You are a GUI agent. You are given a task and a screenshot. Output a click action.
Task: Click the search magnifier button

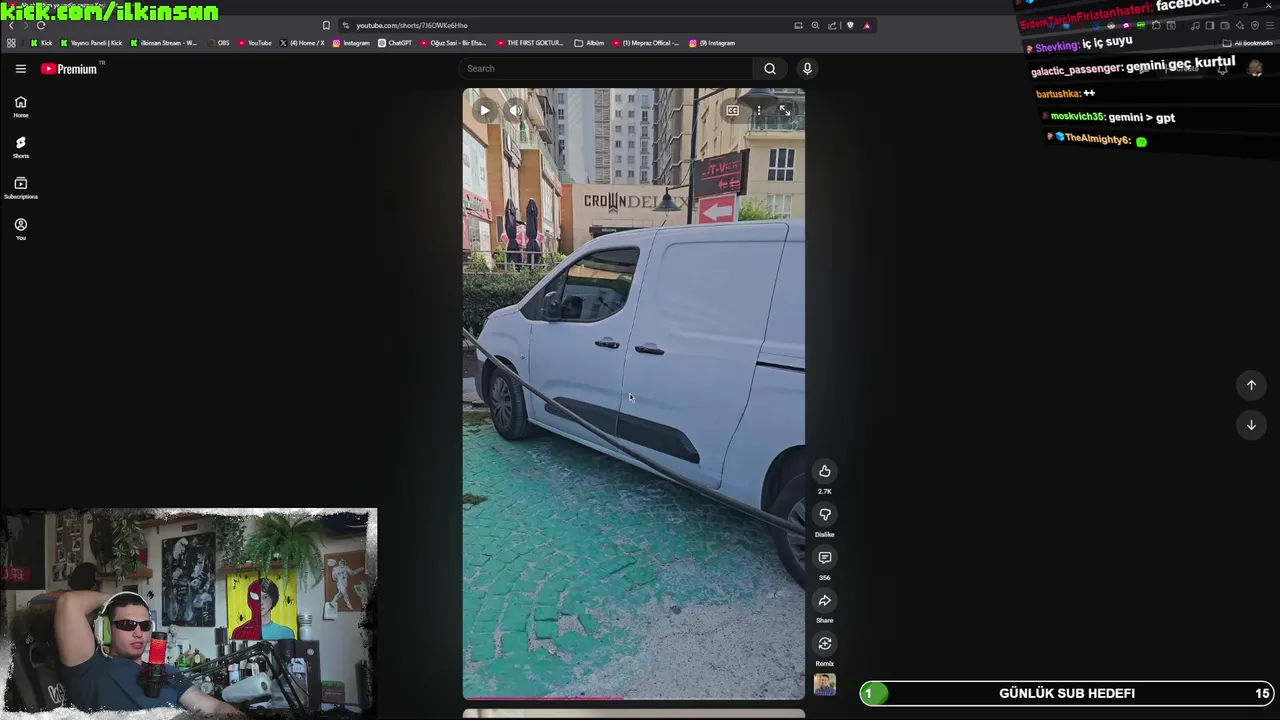770,68
